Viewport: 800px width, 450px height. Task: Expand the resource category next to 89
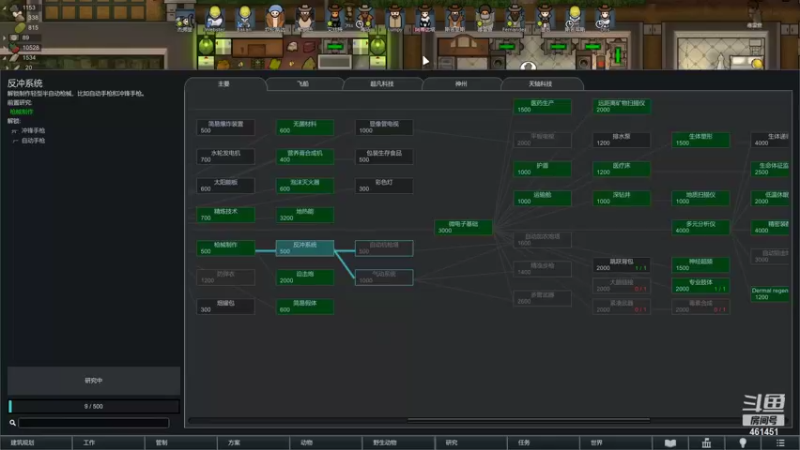[x=5, y=38]
